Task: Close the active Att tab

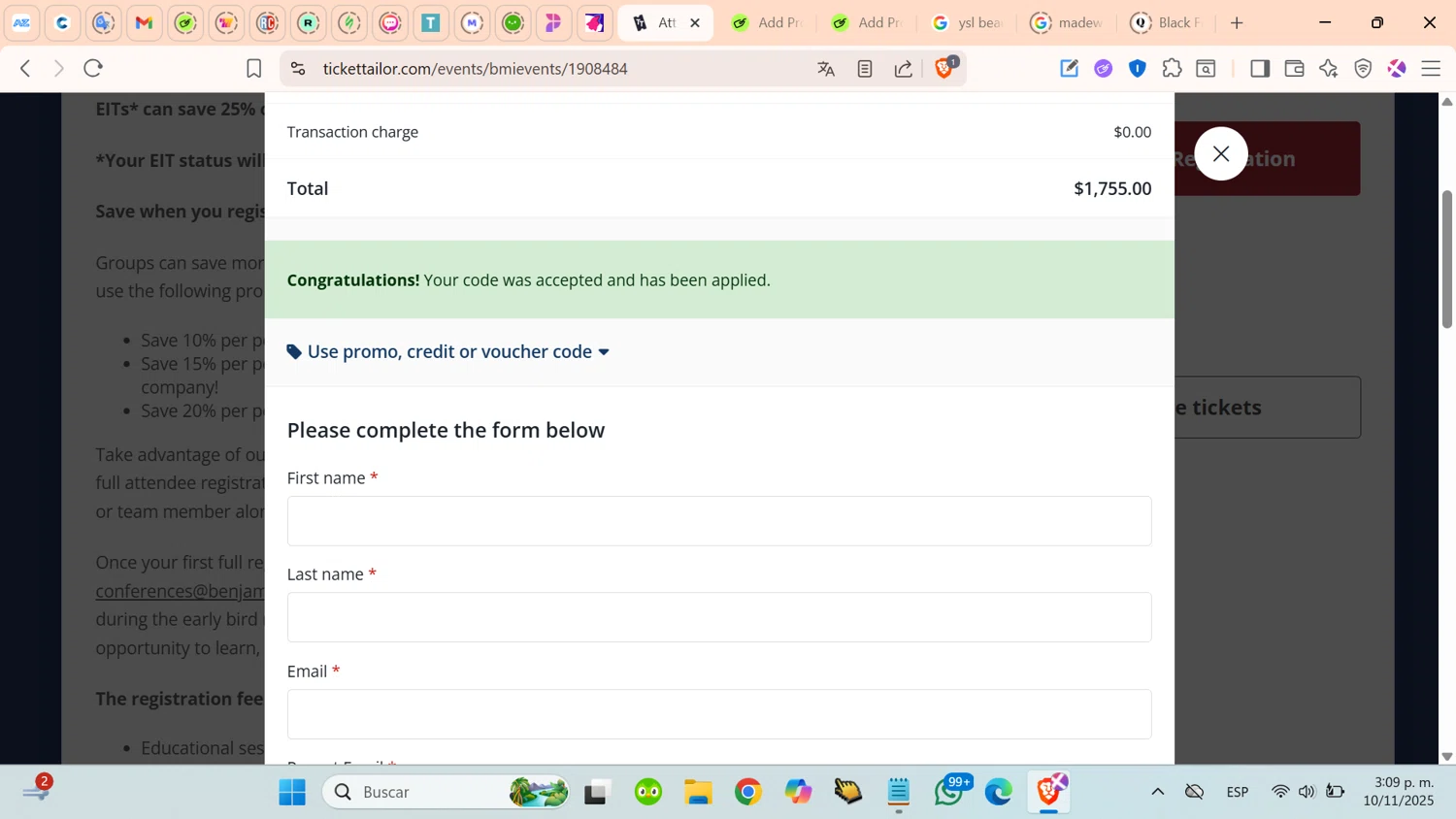Action: (x=695, y=22)
